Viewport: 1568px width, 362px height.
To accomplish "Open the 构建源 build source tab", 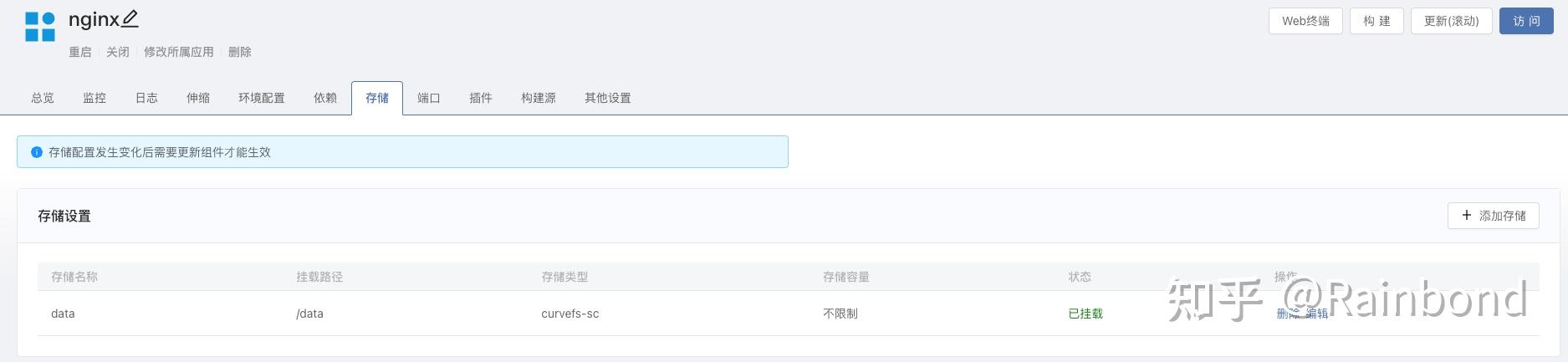I will pyautogui.click(x=539, y=98).
